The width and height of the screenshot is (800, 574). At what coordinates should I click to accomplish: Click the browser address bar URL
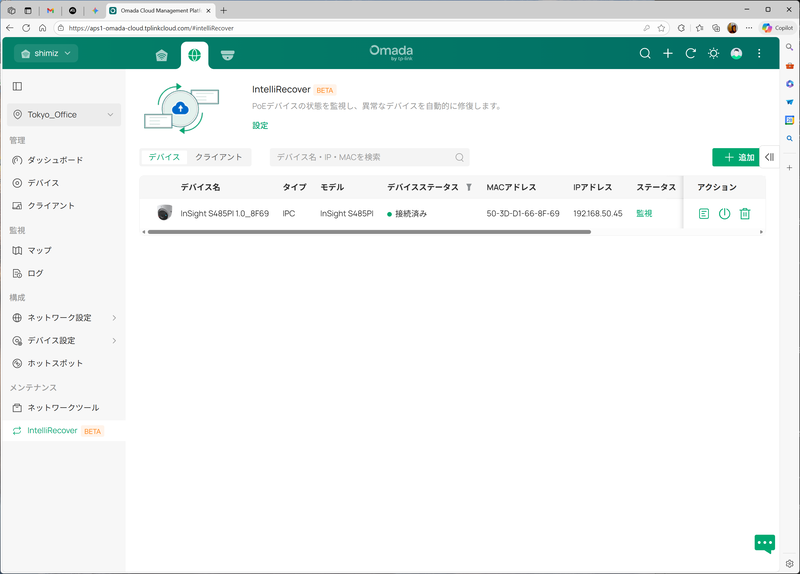tap(151, 28)
